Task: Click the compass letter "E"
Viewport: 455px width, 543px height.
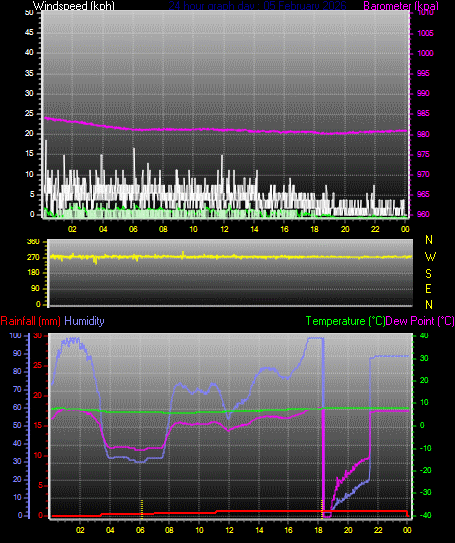Action: 428,288
